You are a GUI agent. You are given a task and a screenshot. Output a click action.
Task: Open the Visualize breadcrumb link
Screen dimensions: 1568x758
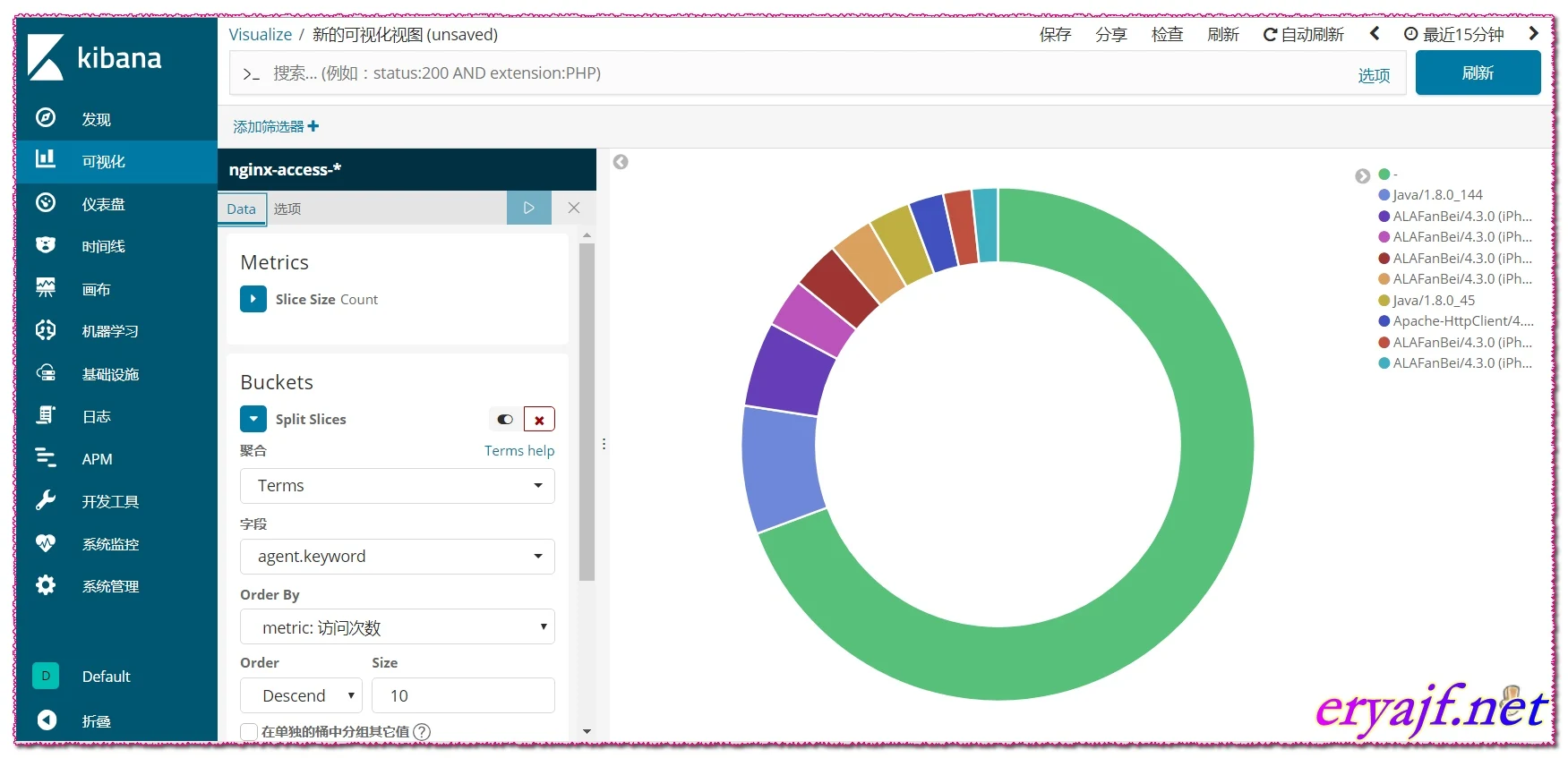(260, 34)
